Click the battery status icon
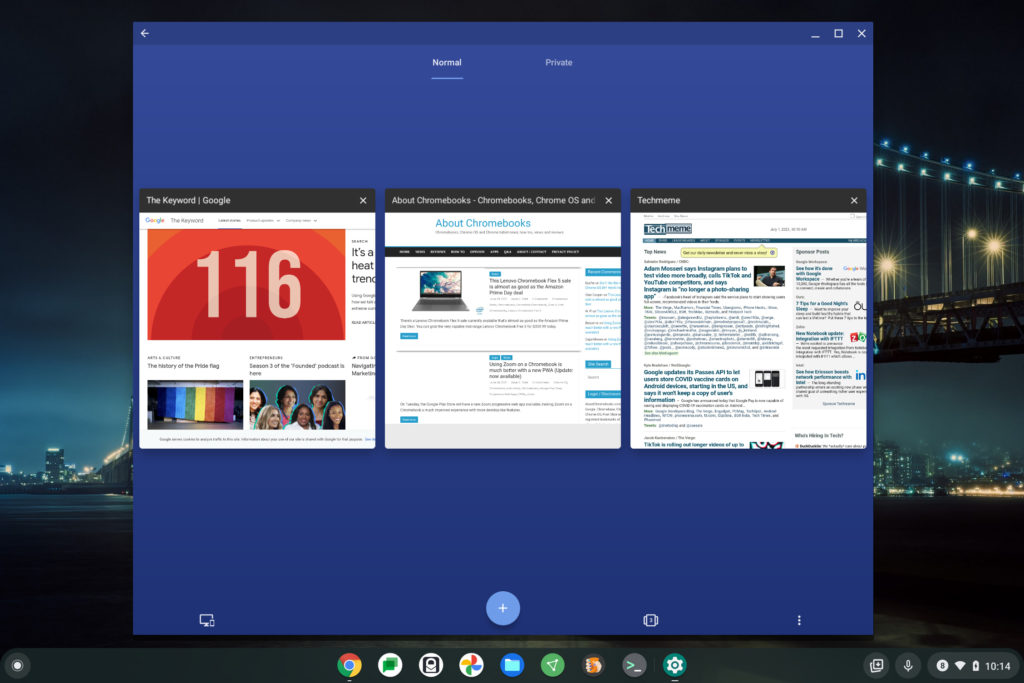The width and height of the screenshot is (1024, 683). click(976, 665)
